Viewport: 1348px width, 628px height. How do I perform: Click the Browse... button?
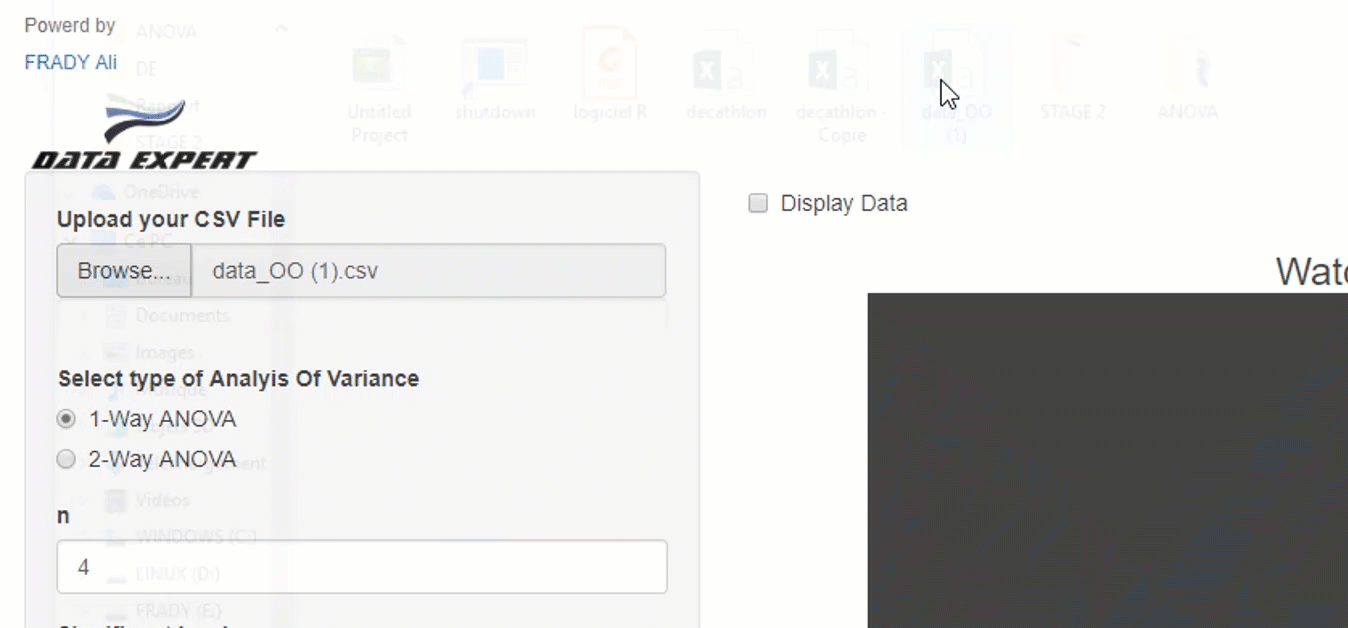pyautogui.click(x=122, y=270)
